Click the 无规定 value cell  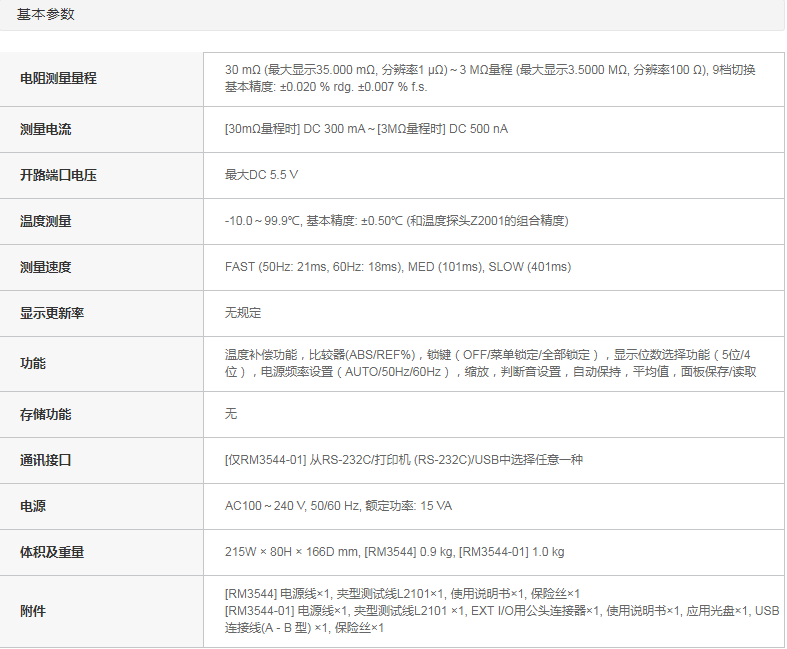[x=243, y=313]
